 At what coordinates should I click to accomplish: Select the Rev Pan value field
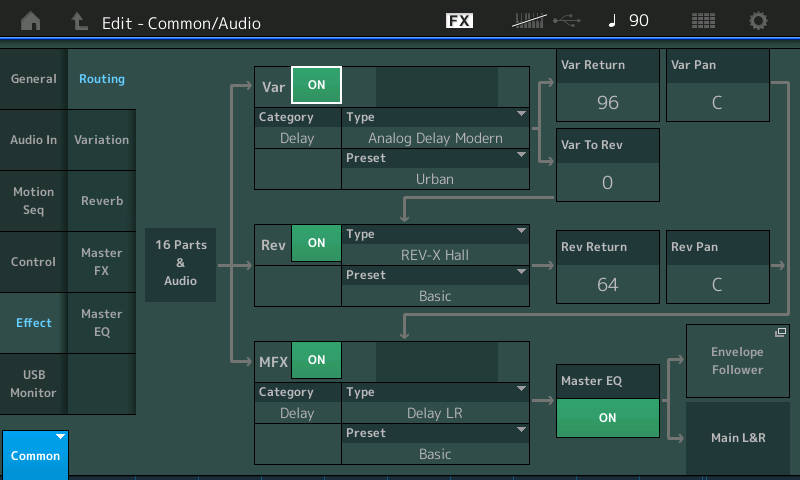717,284
